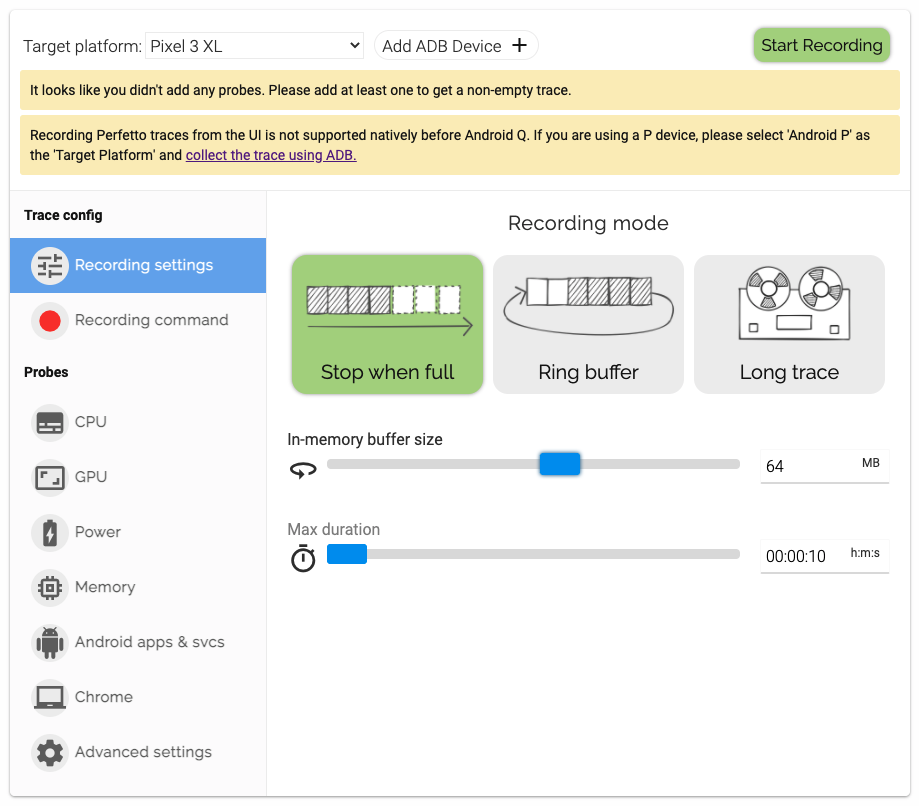Click the GPU probe icon

[x=50, y=478]
